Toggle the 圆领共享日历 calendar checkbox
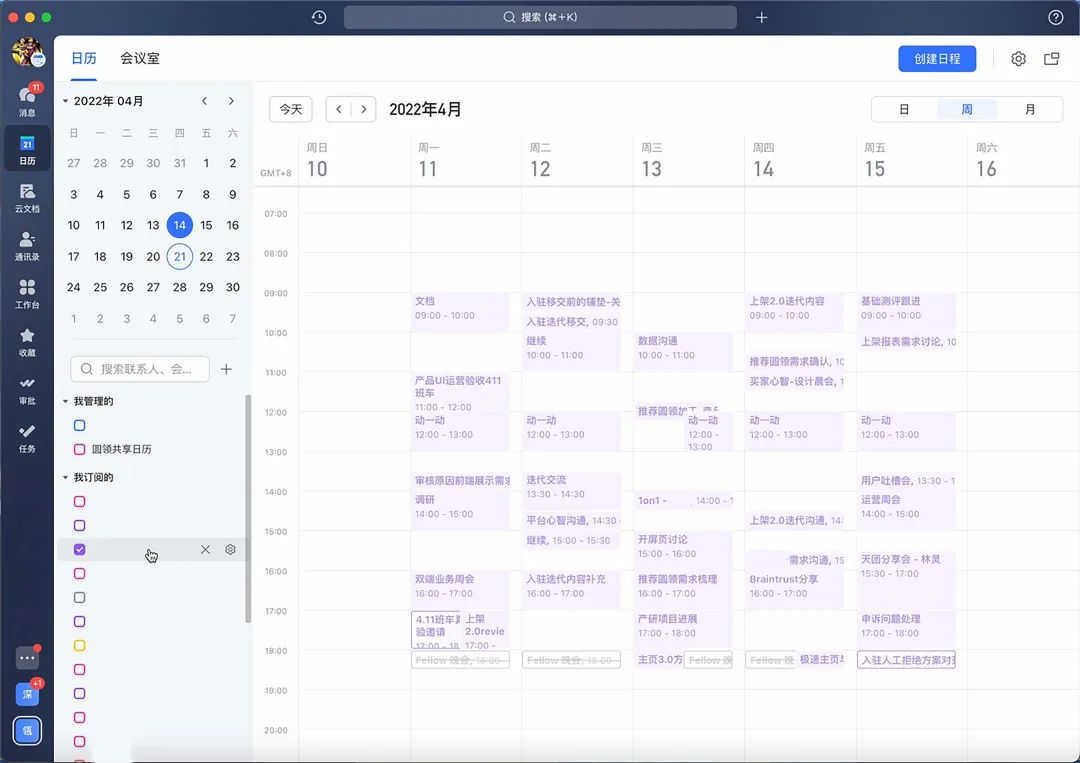This screenshot has width=1080, height=763. coord(80,449)
